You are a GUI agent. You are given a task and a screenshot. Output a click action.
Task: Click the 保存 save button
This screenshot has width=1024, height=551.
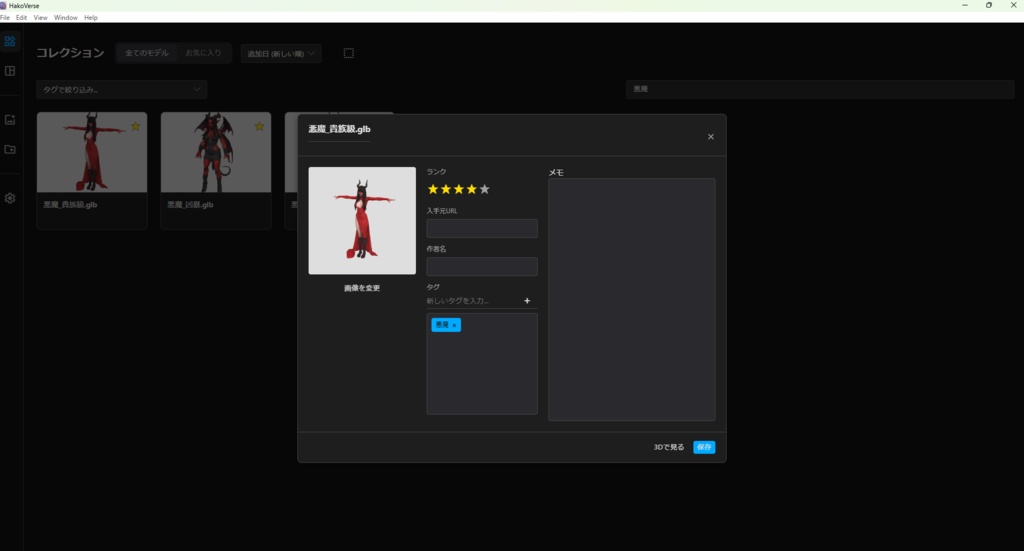point(704,447)
